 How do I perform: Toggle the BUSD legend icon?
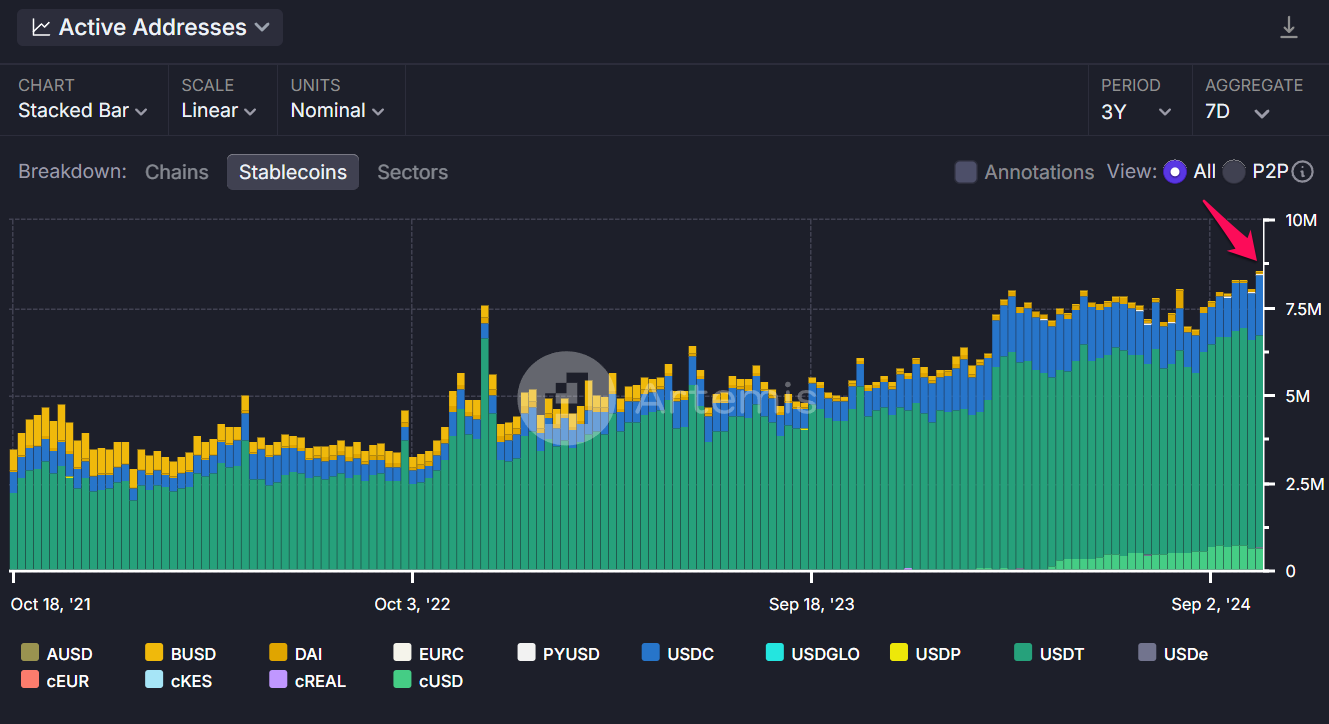(x=154, y=654)
